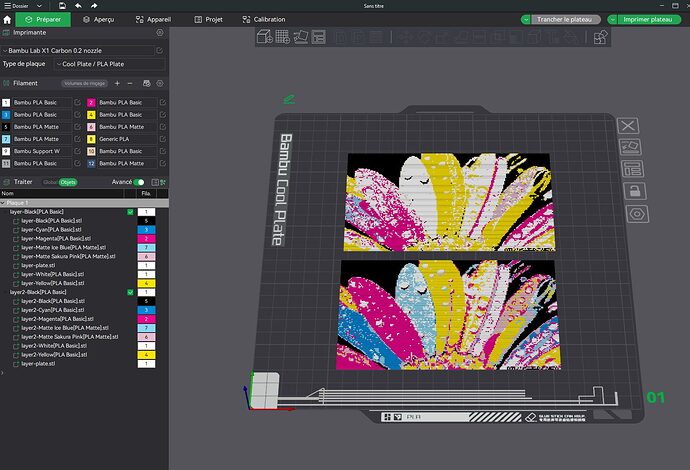Click the AMS filament sync icon
The image size is (690, 470).
tap(147, 83)
